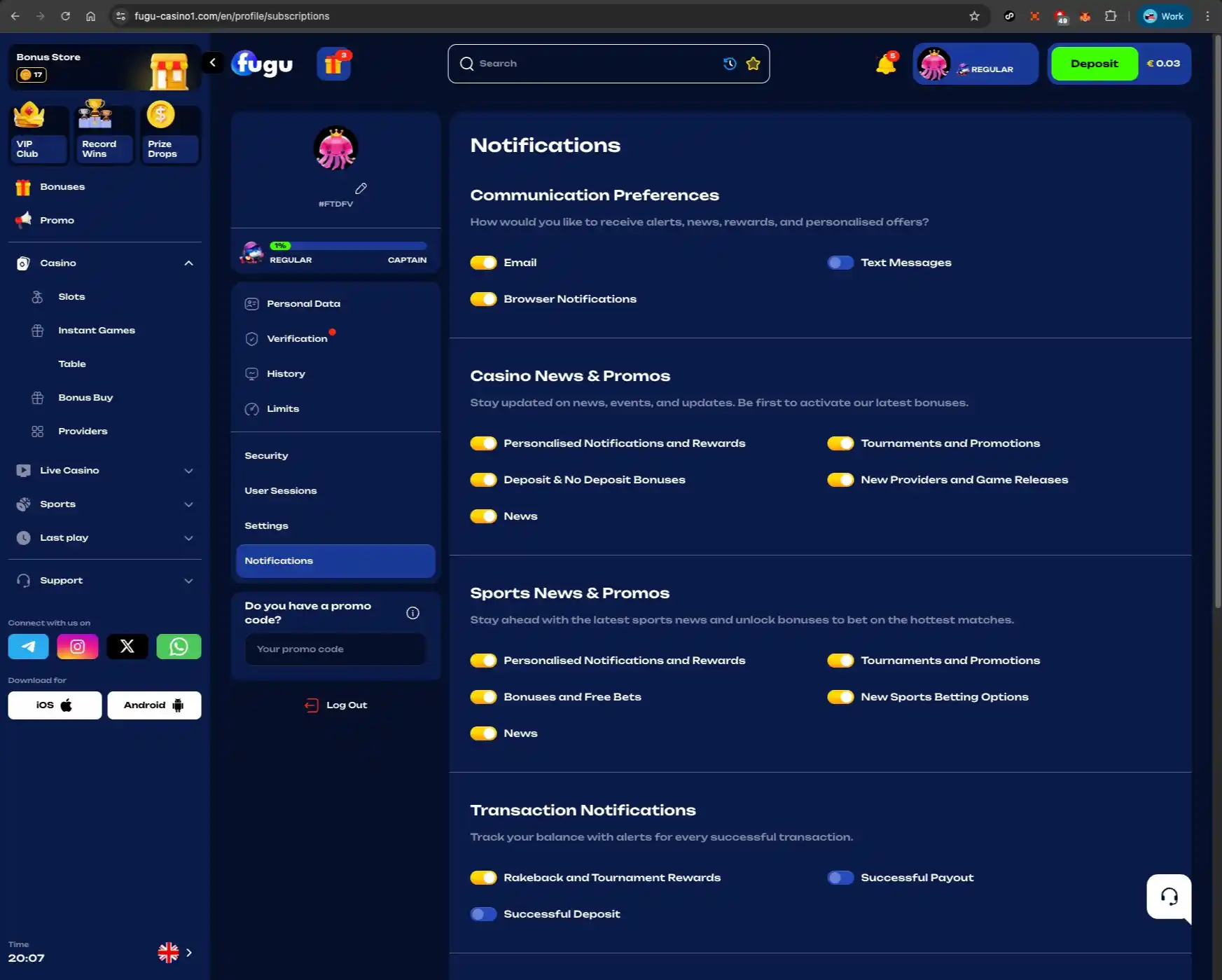Expand Sports menu section
Image resolution: width=1222 pixels, height=980 pixels.
click(188, 504)
